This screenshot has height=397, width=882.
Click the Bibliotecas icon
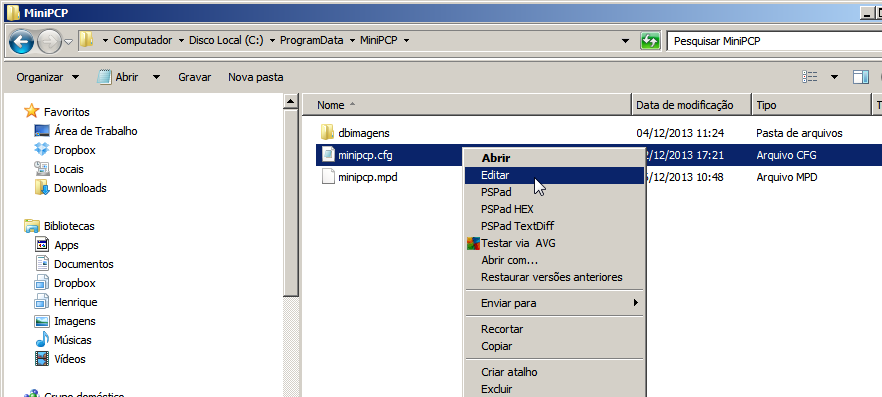tap(32, 226)
